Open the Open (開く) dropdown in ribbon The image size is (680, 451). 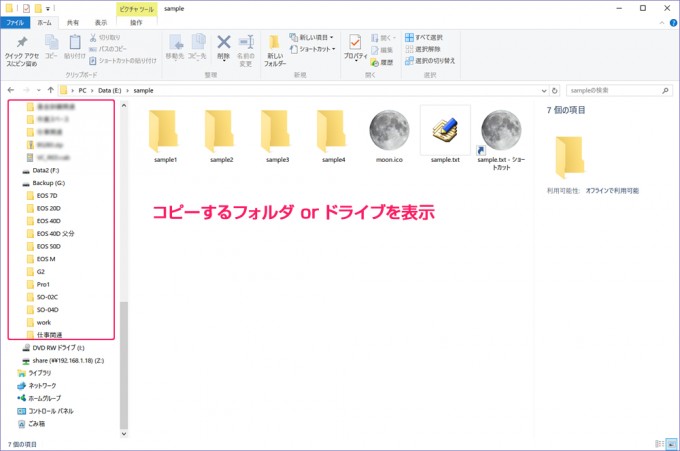383,38
